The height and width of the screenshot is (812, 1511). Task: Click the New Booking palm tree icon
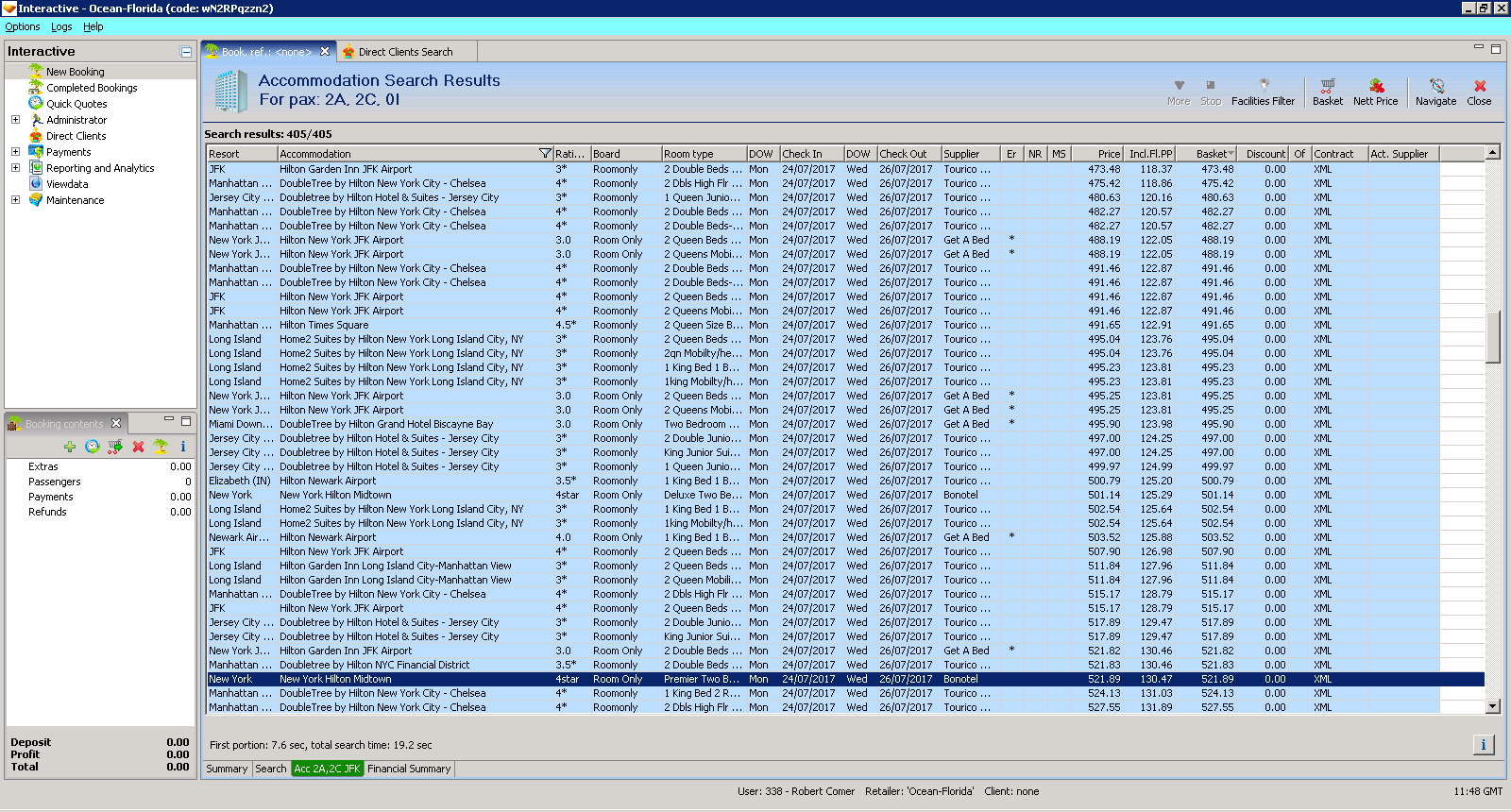[36, 71]
